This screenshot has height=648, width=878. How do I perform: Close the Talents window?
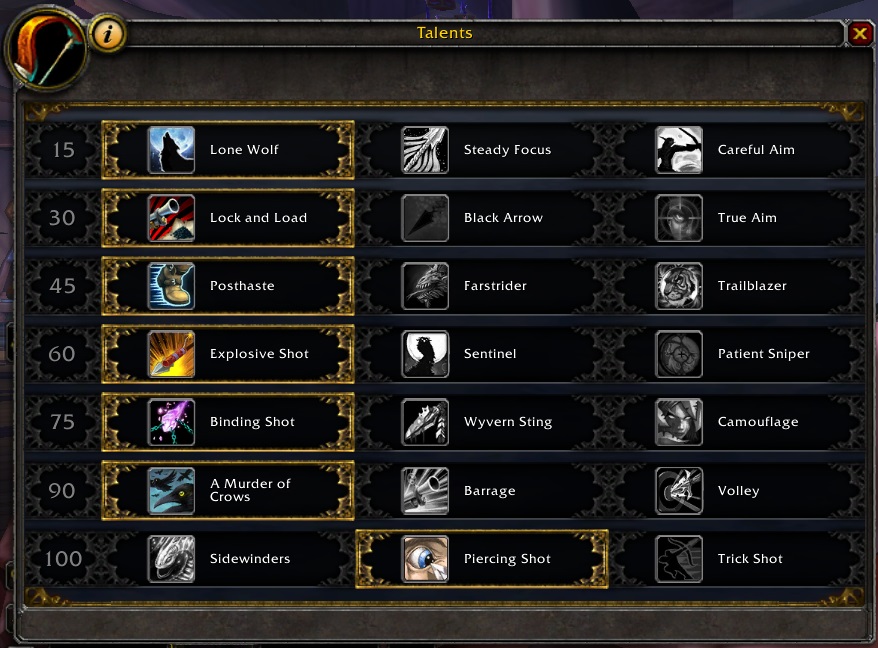(x=860, y=34)
